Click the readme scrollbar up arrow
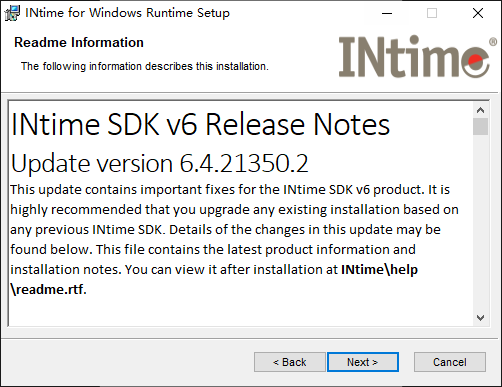Screen dimensions: 502x387 coord(480,110)
